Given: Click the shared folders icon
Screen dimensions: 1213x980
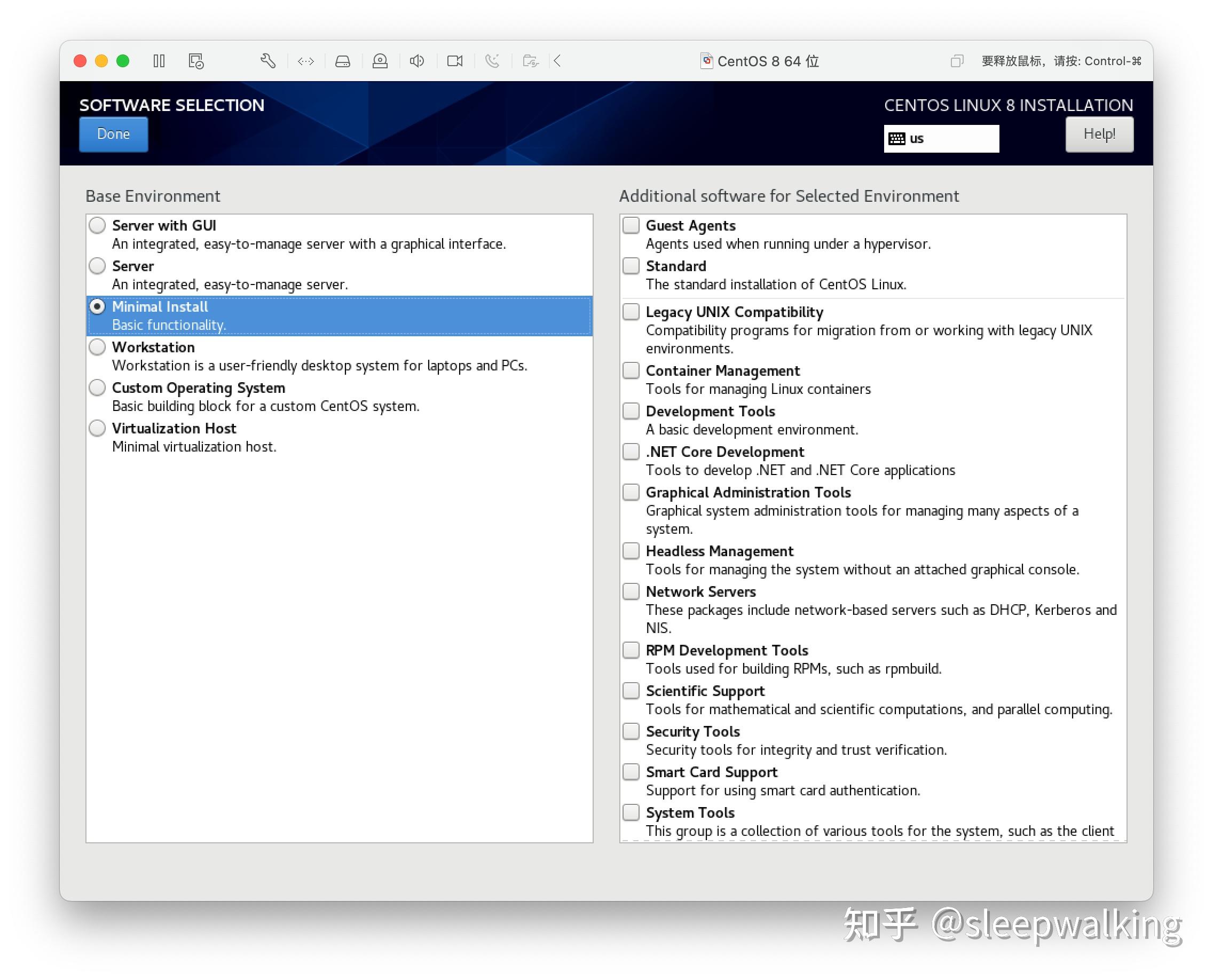Looking at the screenshot, I should coord(530,61).
